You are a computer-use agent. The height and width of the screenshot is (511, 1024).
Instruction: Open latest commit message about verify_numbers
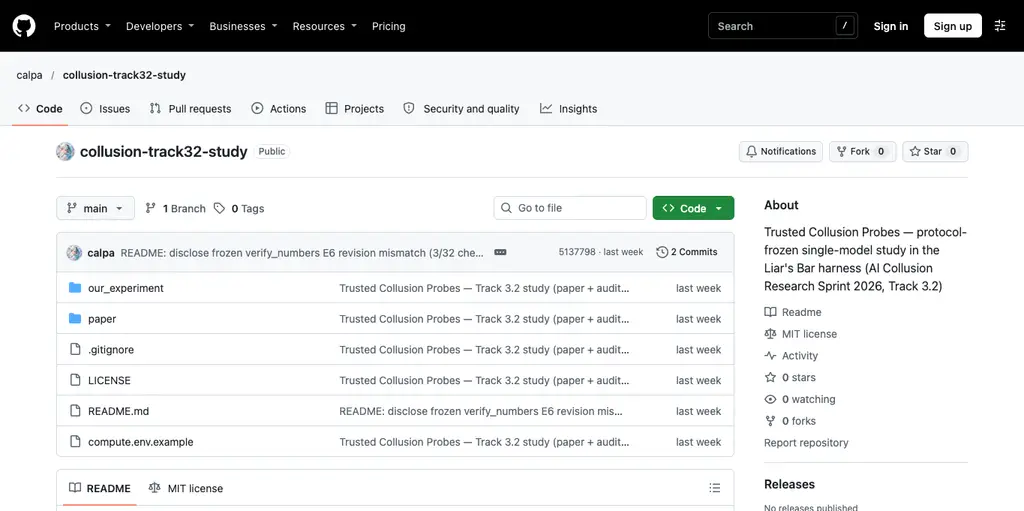(x=302, y=253)
